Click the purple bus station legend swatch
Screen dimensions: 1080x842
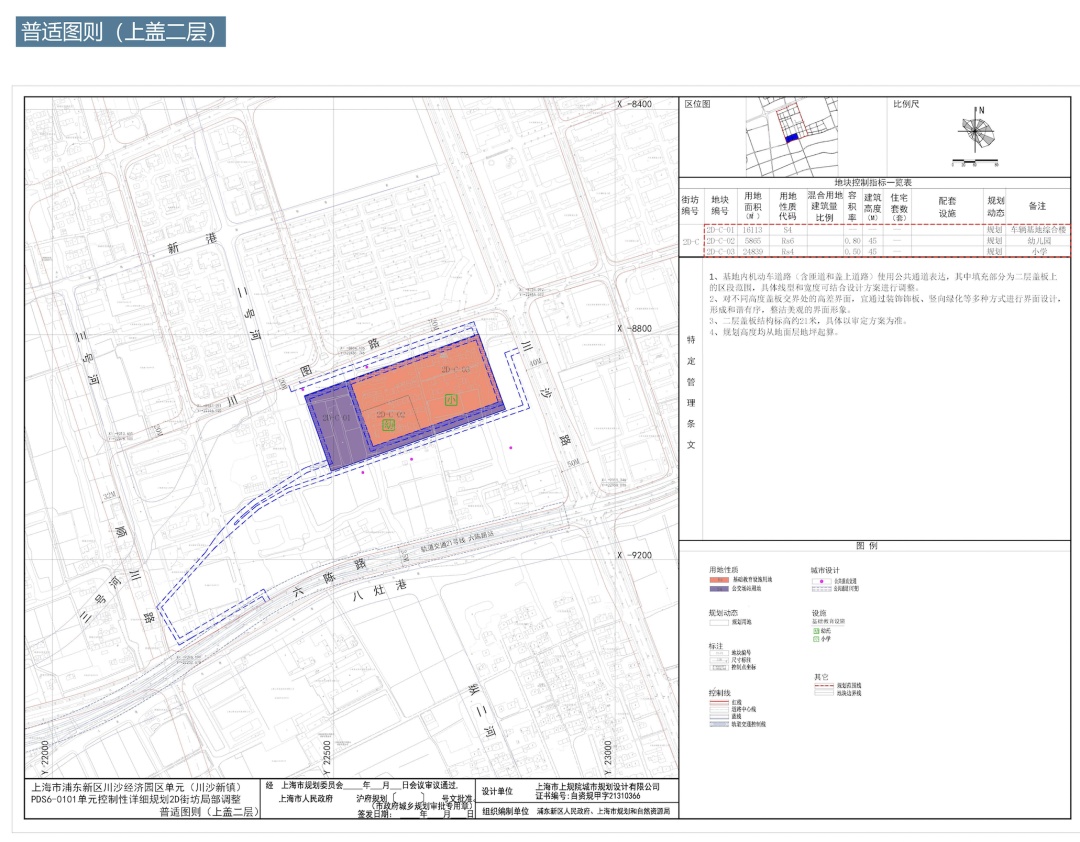[x=719, y=588]
